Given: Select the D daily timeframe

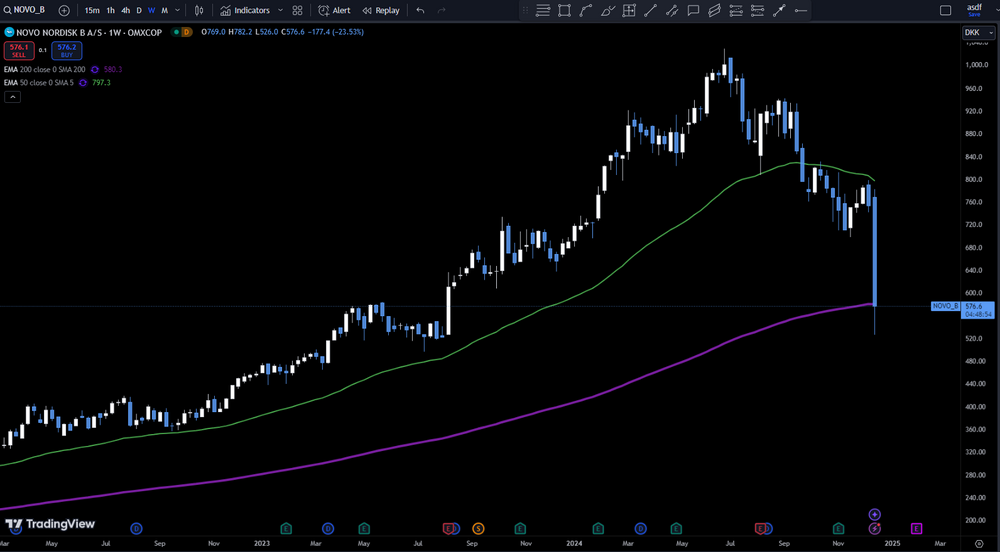Looking at the screenshot, I should click(x=139, y=10).
